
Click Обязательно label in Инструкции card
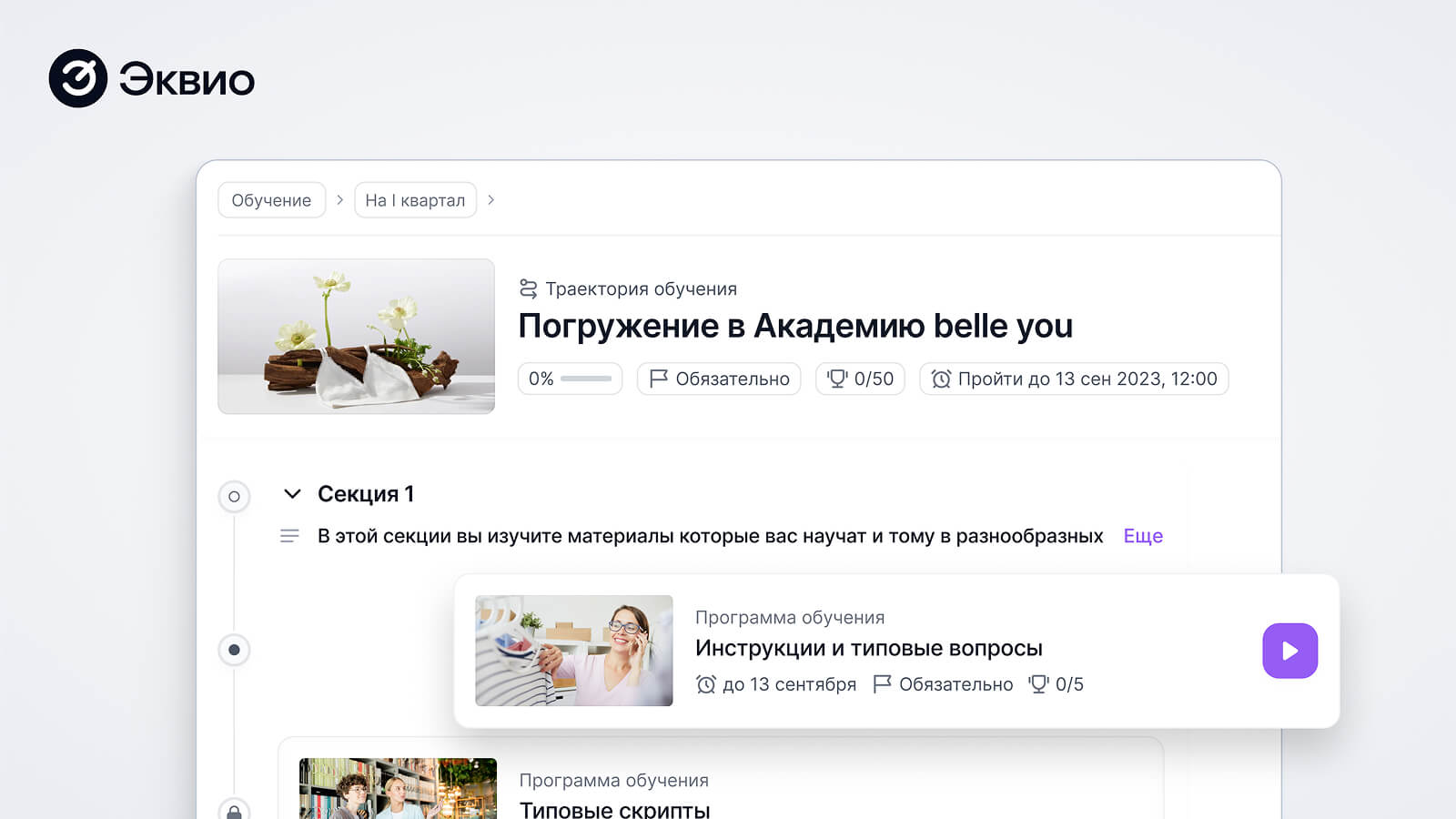point(955,684)
